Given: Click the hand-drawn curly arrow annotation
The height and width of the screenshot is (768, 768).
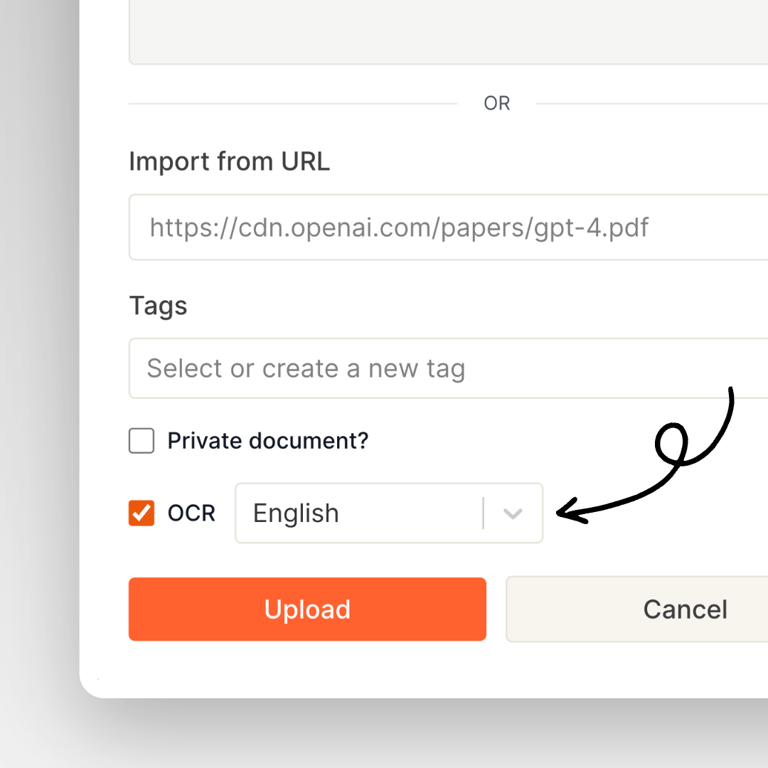Looking at the screenshot, I should click(x=645, y=456).
